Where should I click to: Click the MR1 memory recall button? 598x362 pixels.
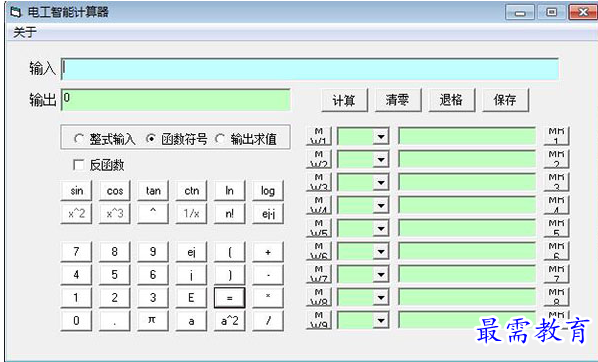tap(556, 136)
